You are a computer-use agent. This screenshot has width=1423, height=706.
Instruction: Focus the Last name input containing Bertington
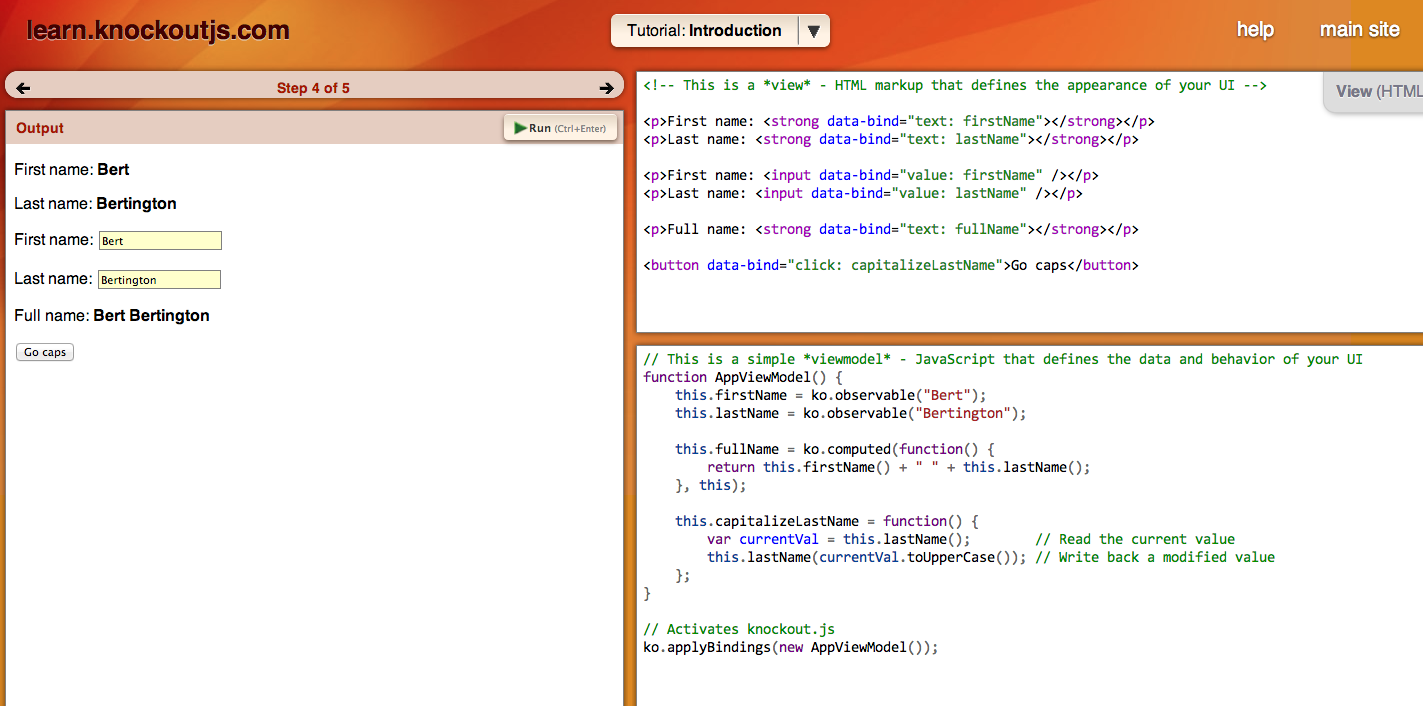[x=160, y=280]
